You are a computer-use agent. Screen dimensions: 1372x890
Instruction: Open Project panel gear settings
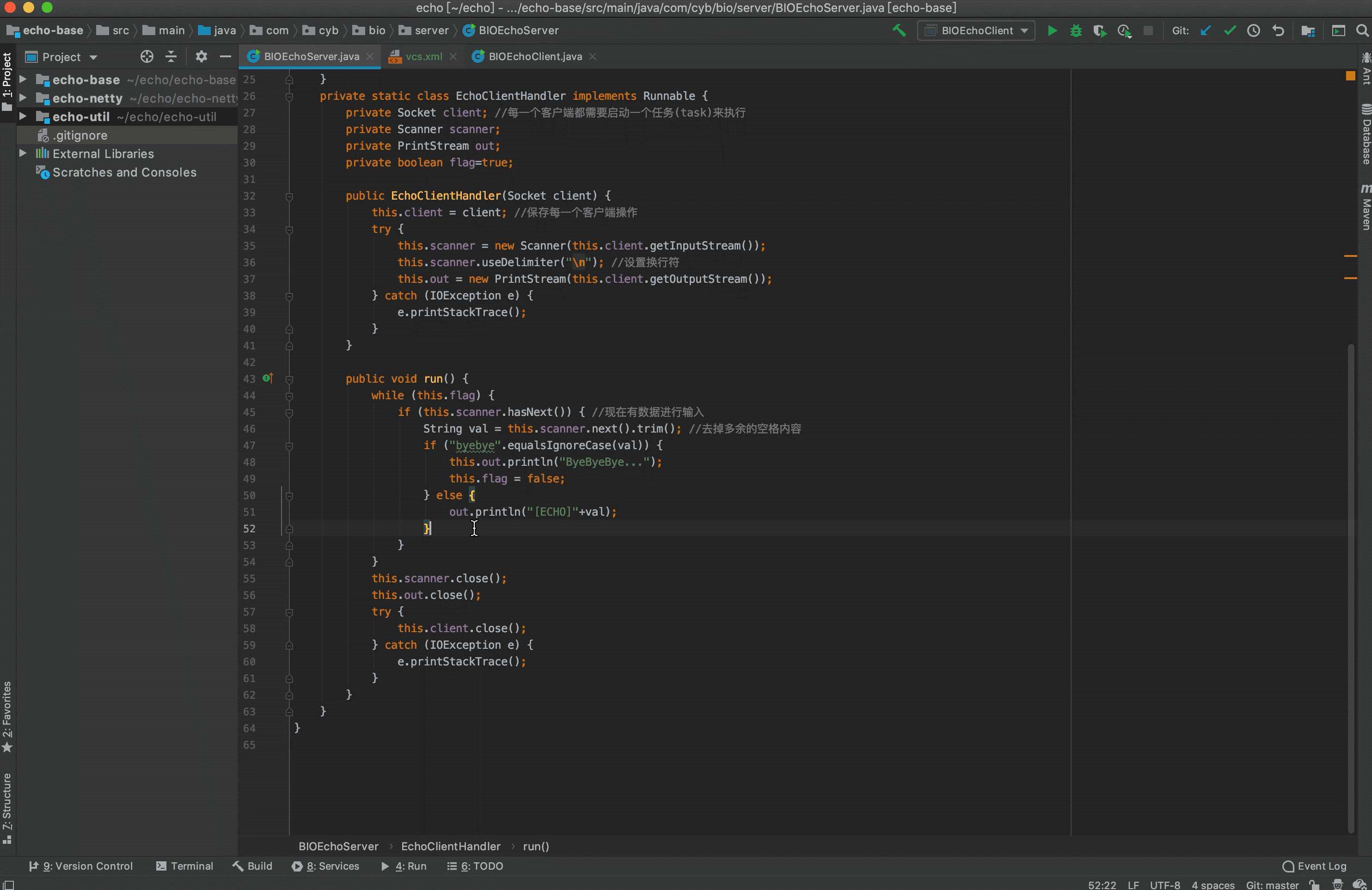click(x=201, y=56)
